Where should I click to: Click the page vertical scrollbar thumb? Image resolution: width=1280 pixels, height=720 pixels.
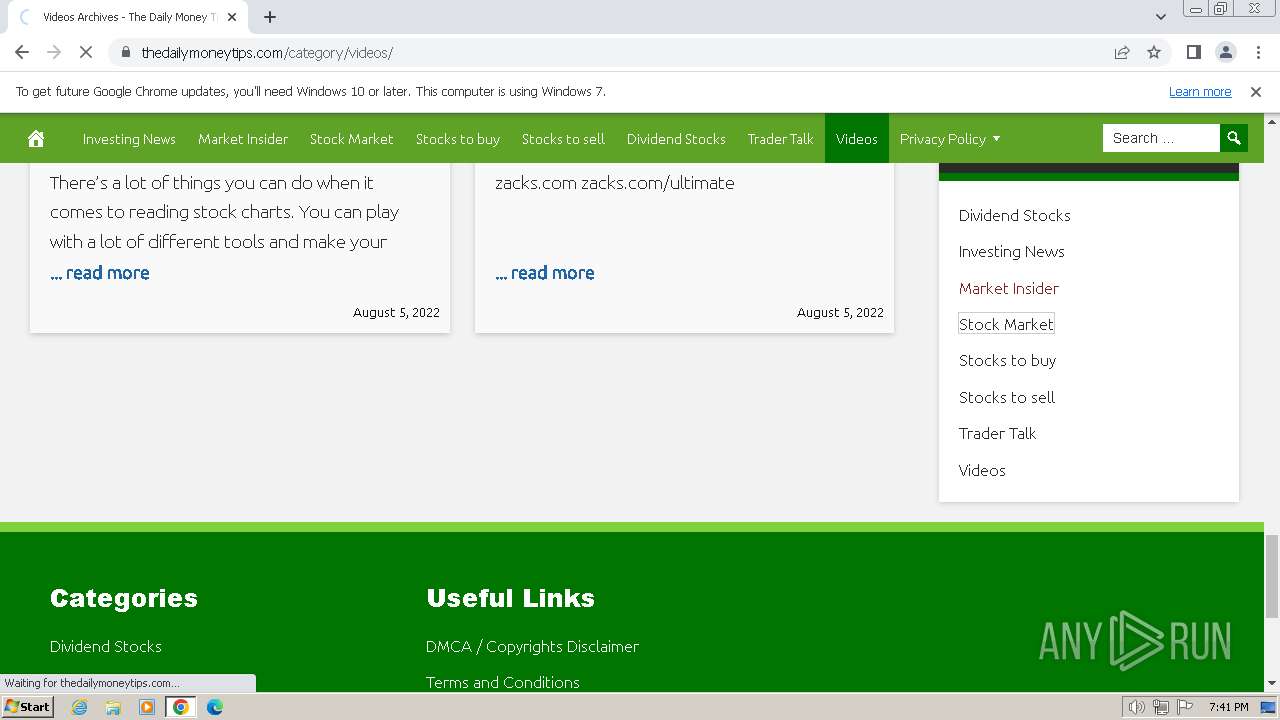coord(1271,575)
